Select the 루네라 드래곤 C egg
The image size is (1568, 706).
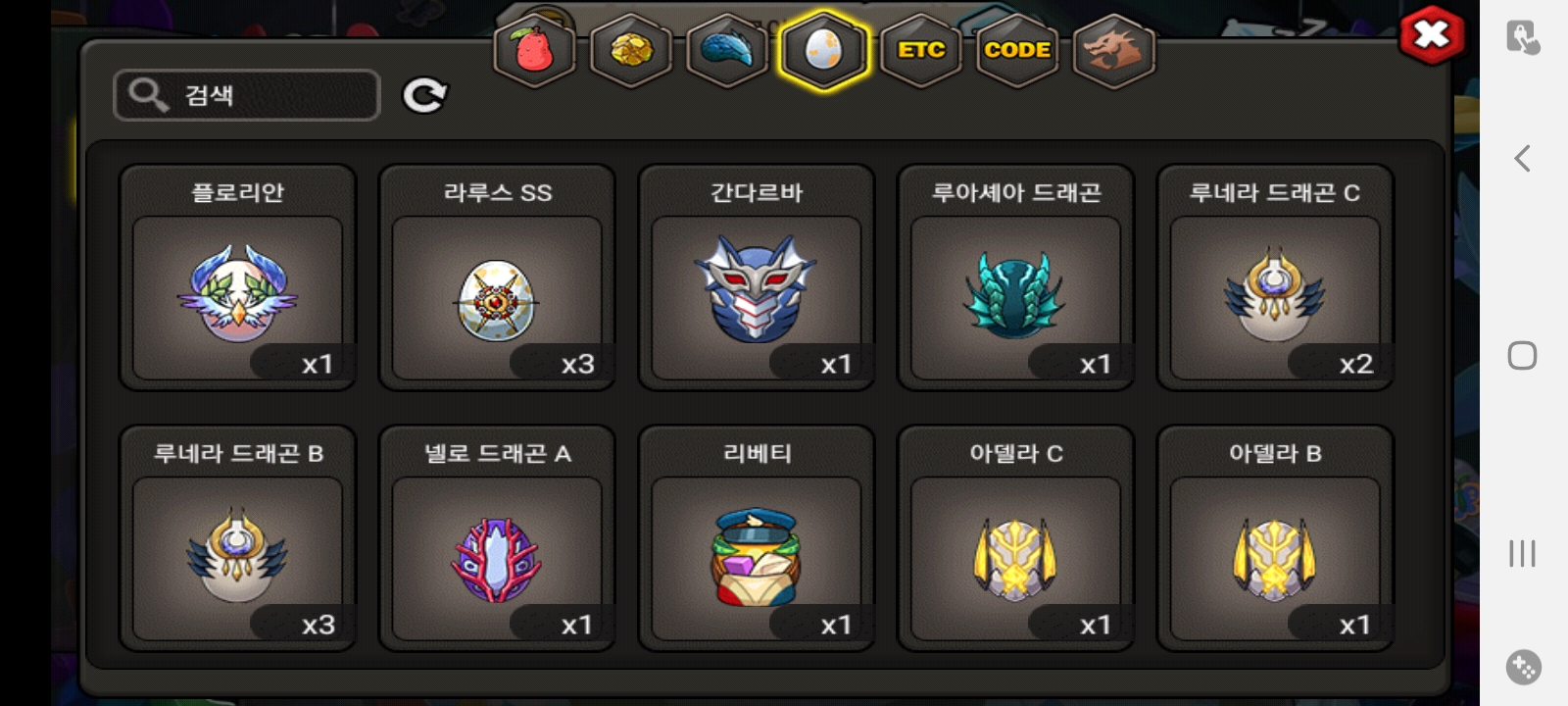coord(1275,277)
